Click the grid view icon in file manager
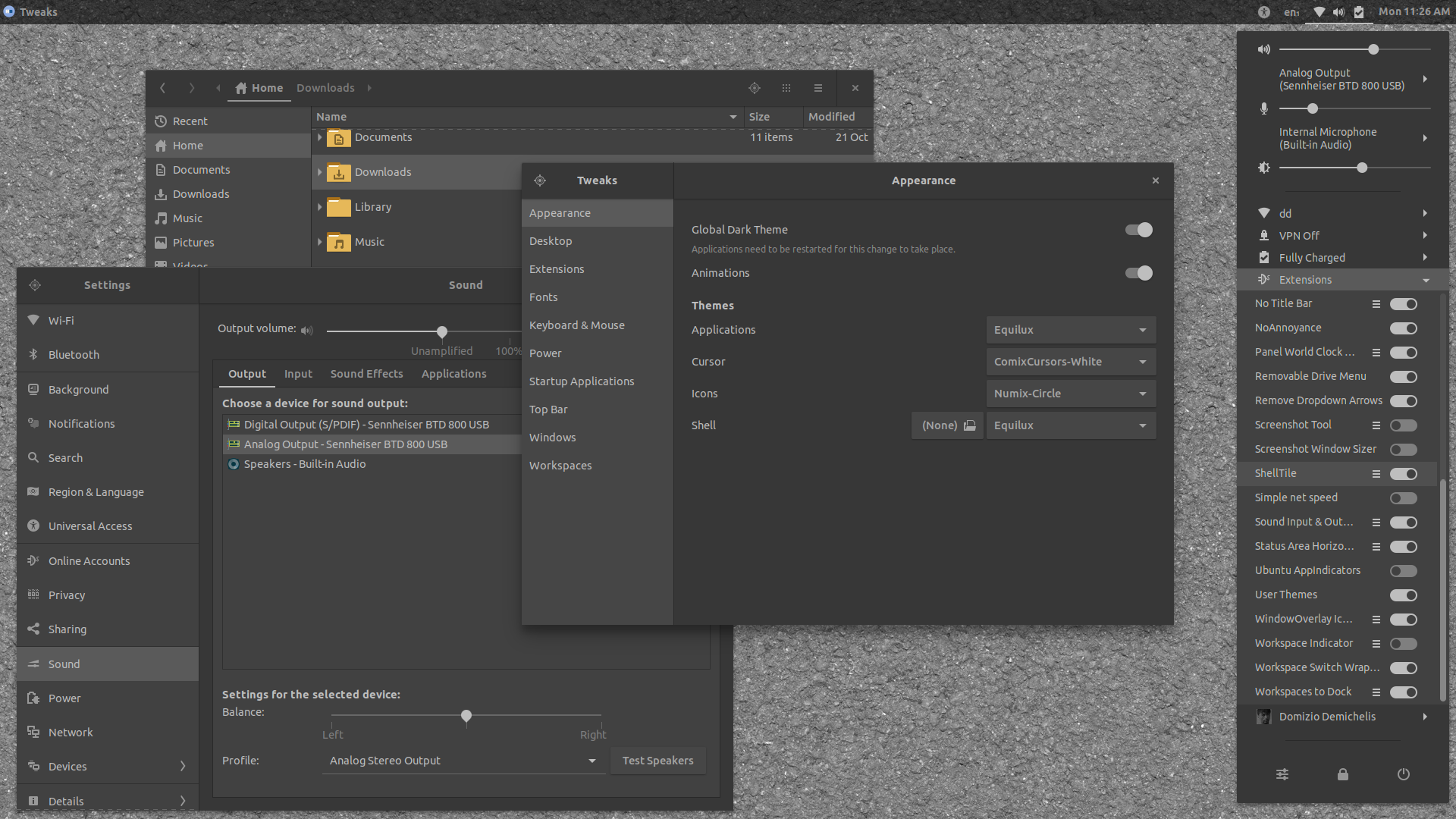Image resolution: width=1456 pixels, height=819 pixels. (786, 88)
